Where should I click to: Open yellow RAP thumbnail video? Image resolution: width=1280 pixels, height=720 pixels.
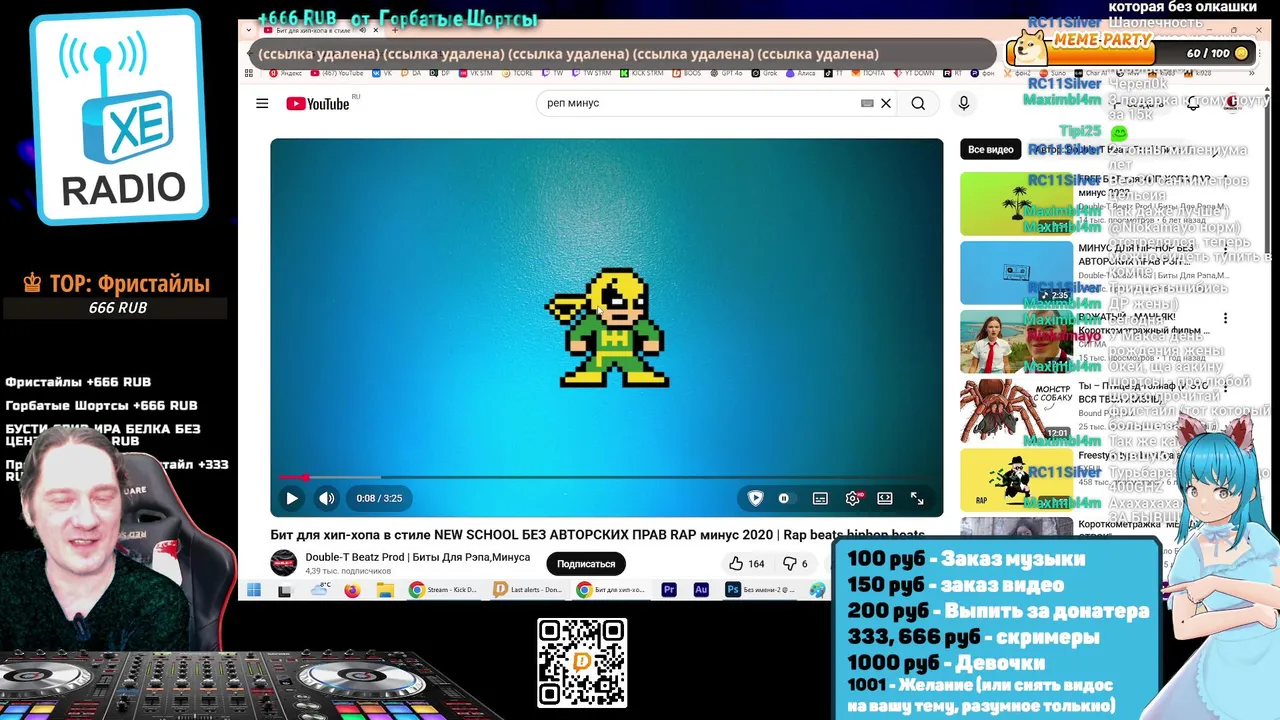1016,480
